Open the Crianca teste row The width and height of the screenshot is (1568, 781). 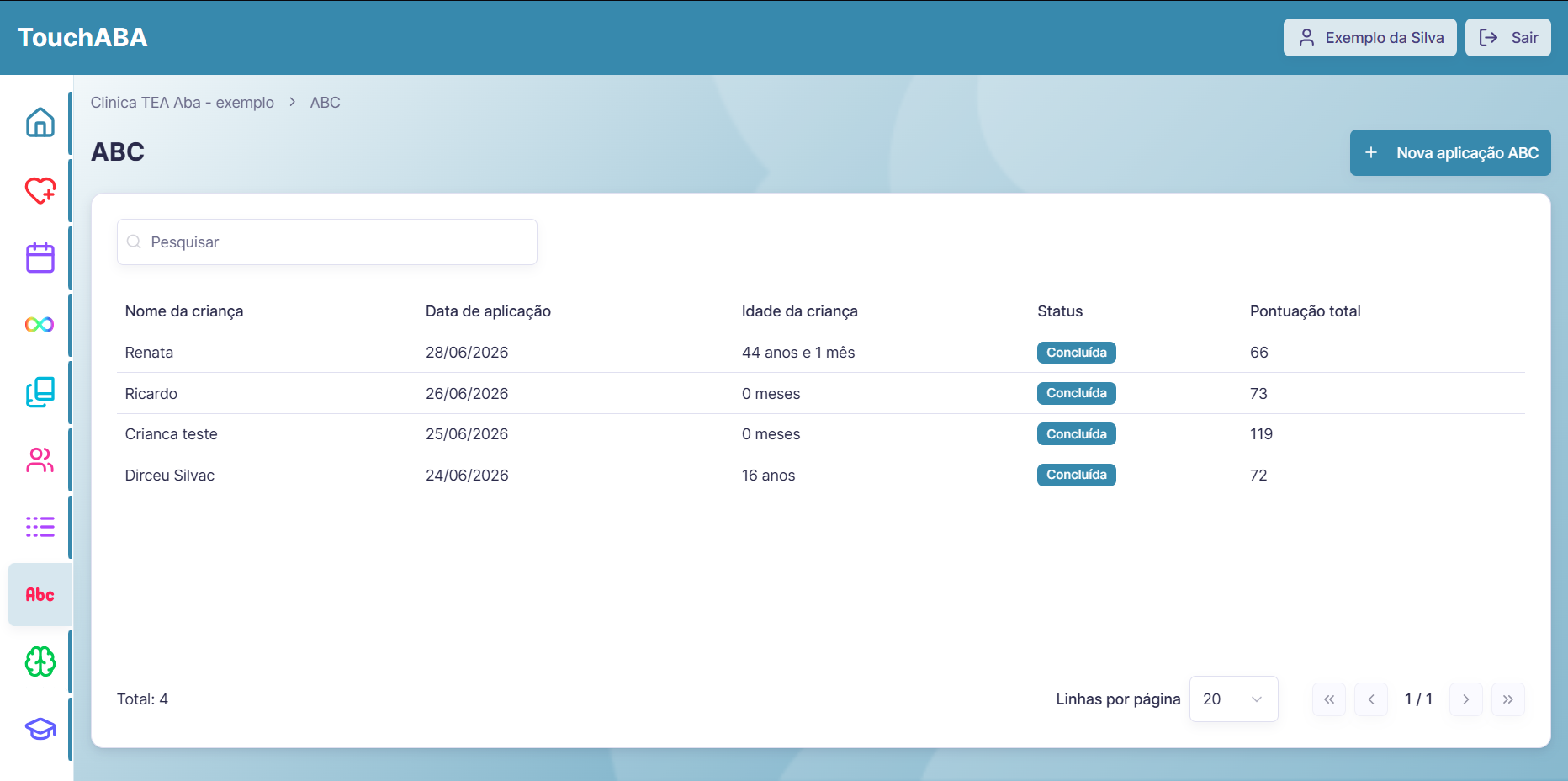point(821,434)
